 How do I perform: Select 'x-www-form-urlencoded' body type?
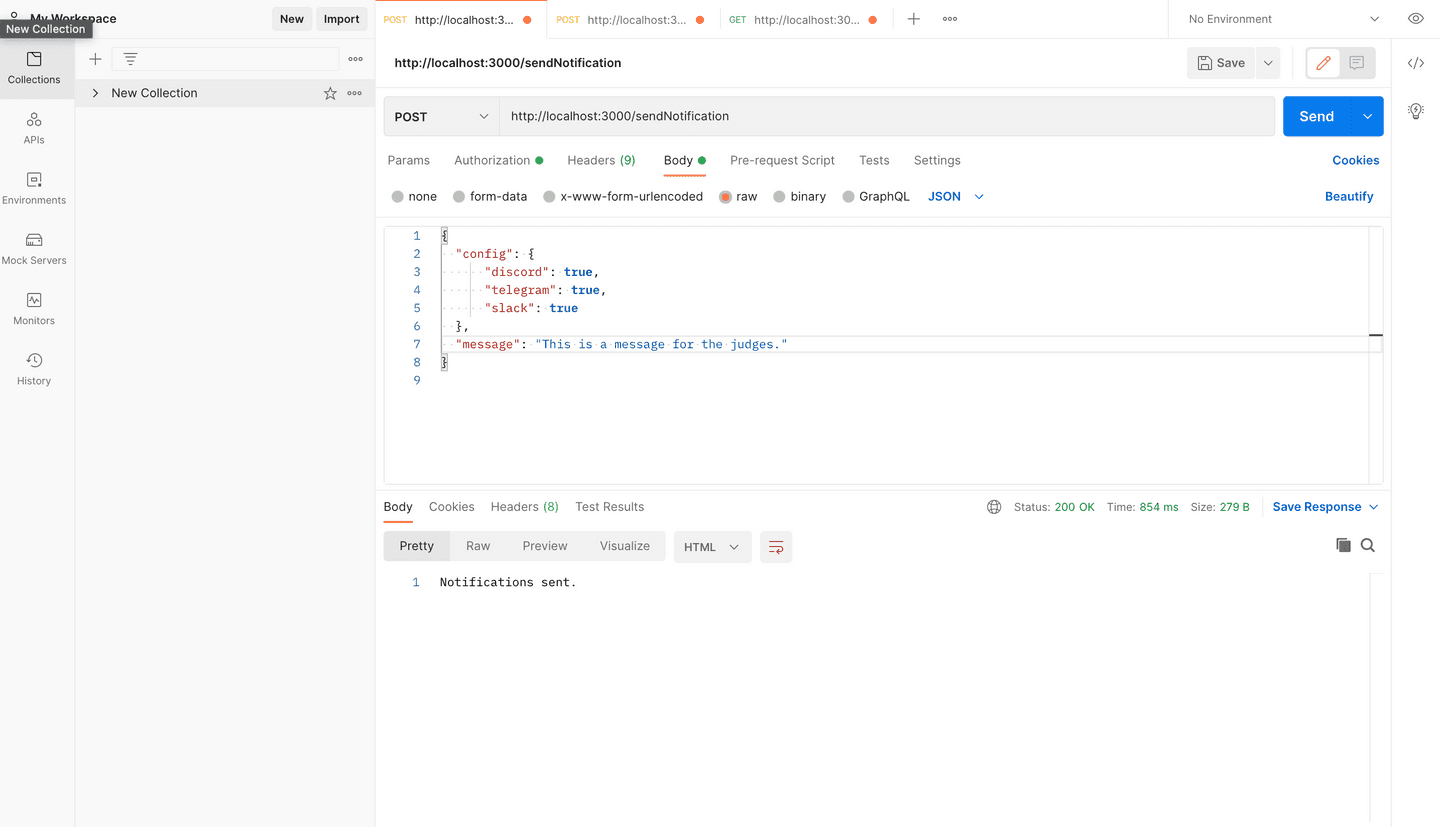[549, 197]
